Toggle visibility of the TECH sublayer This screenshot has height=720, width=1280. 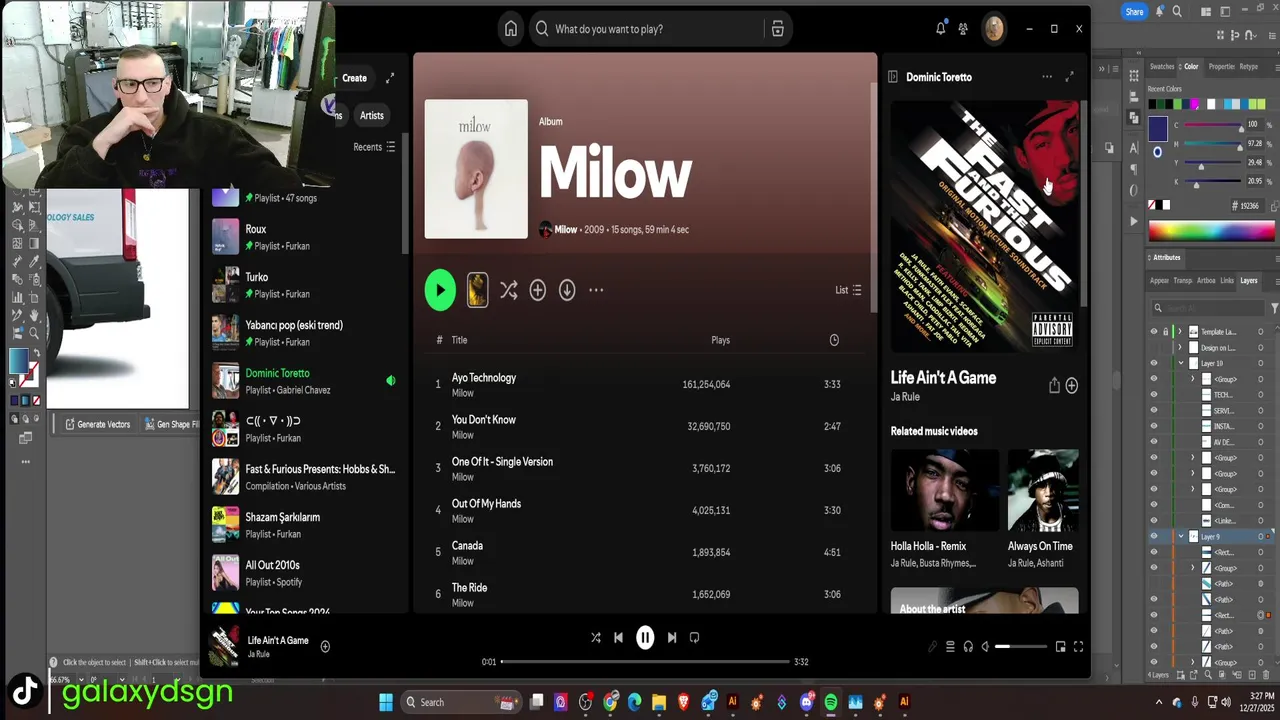1154,395
